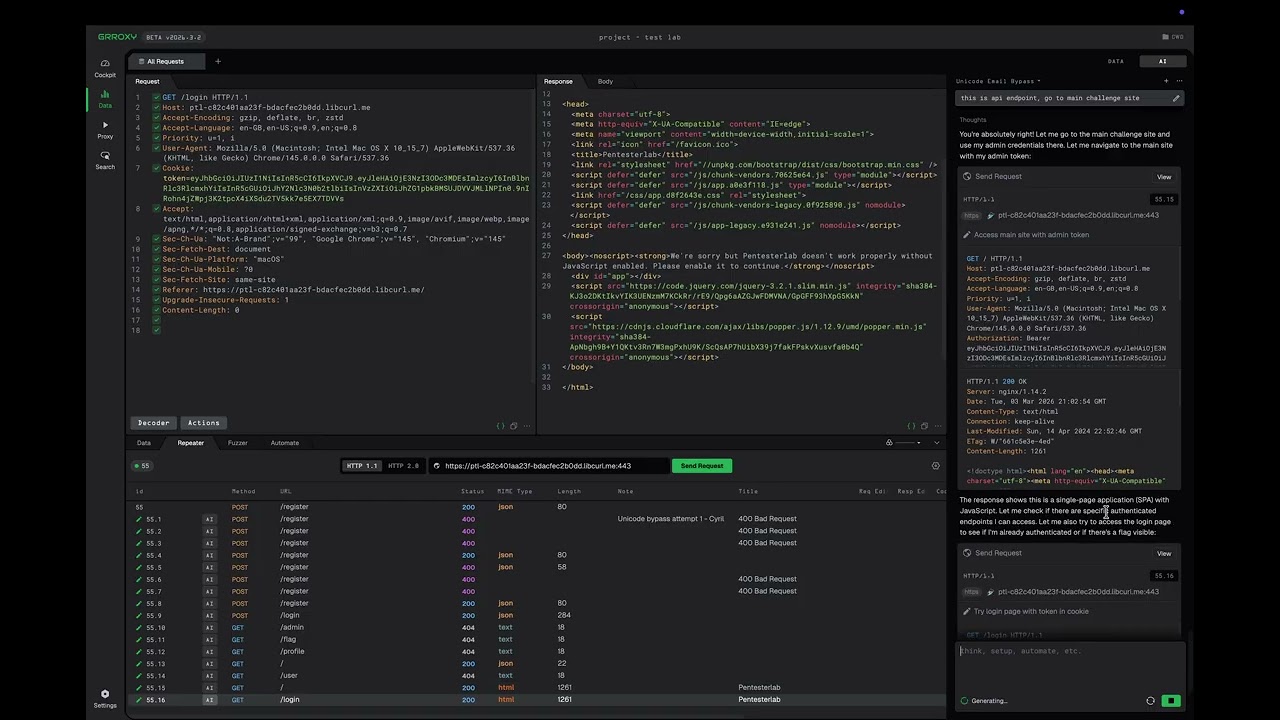Open the Fuzzer tab
Screen dimensions: 1280x720
pyautogui.click(x=237, y=442)
